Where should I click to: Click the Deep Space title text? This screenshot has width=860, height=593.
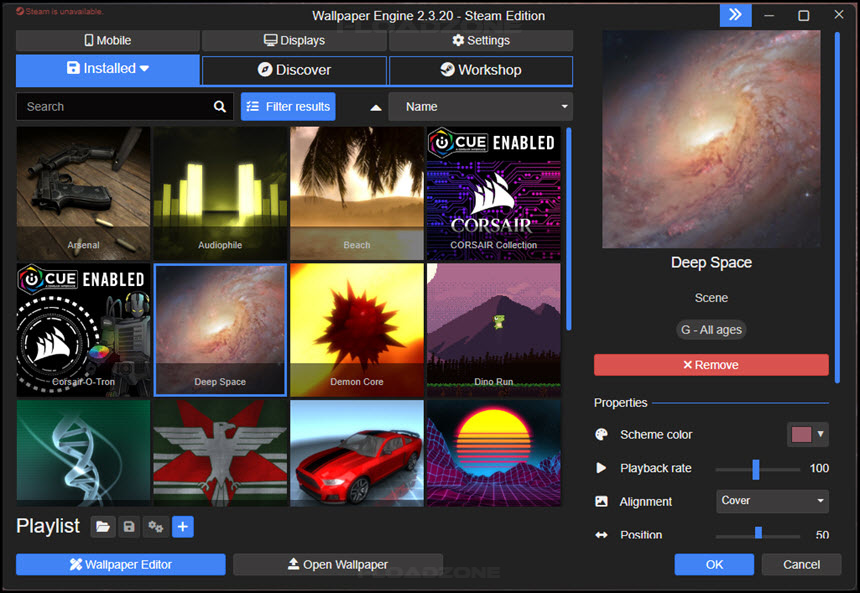coord(711,263)
